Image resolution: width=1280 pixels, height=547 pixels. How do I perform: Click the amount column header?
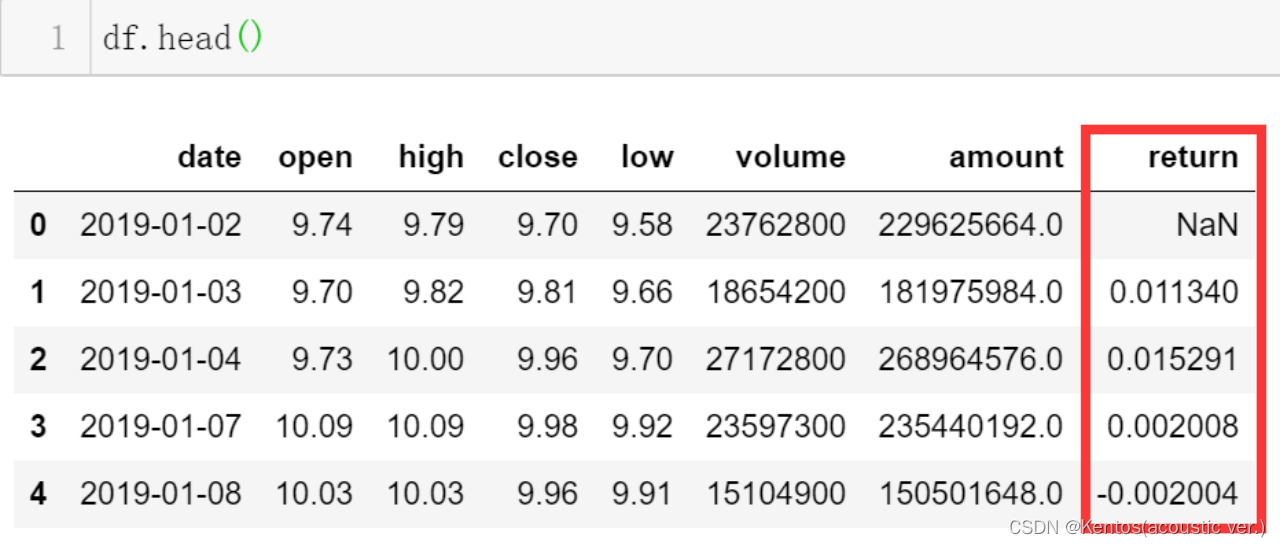pyautogui.click(x=1006, y=157)
